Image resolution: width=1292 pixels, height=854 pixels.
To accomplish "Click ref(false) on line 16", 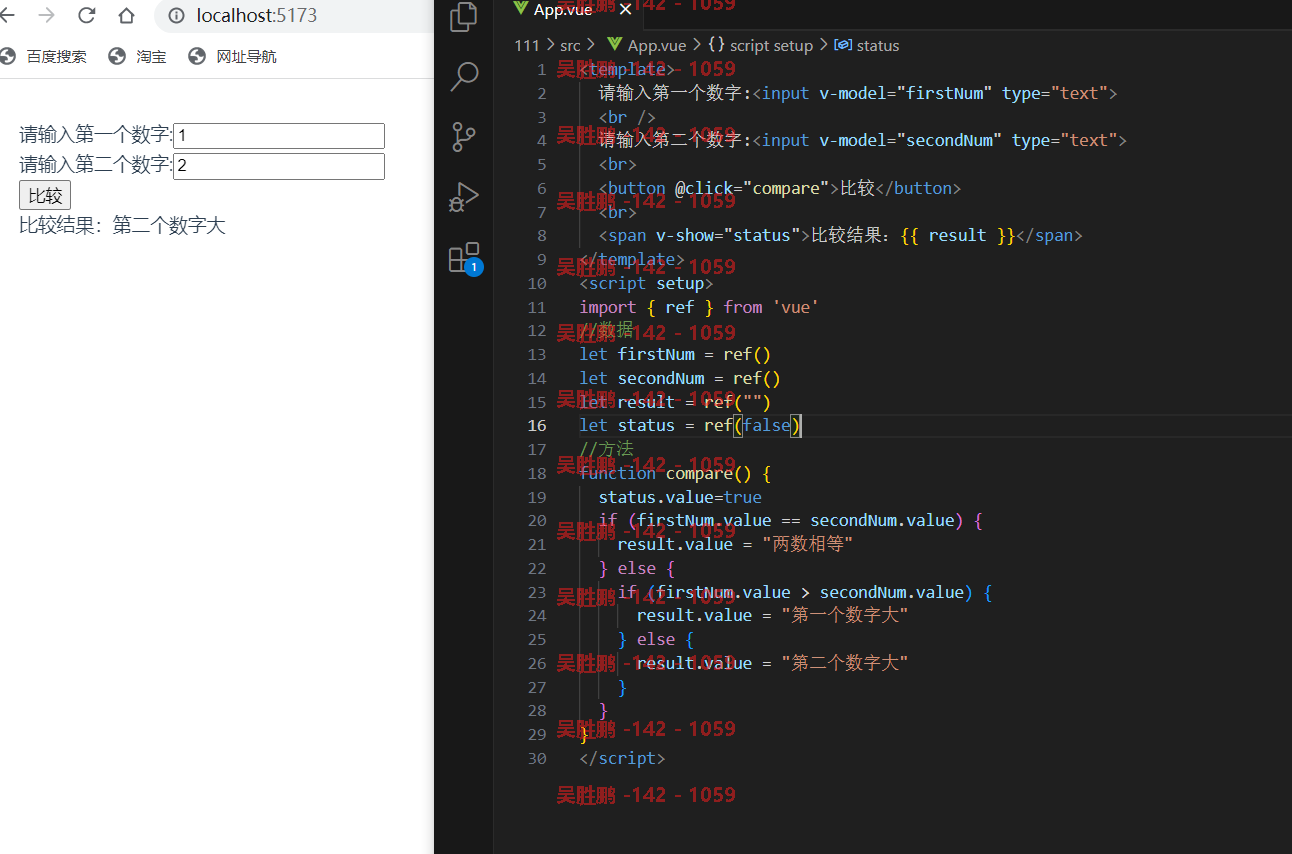I will [753, 426].
